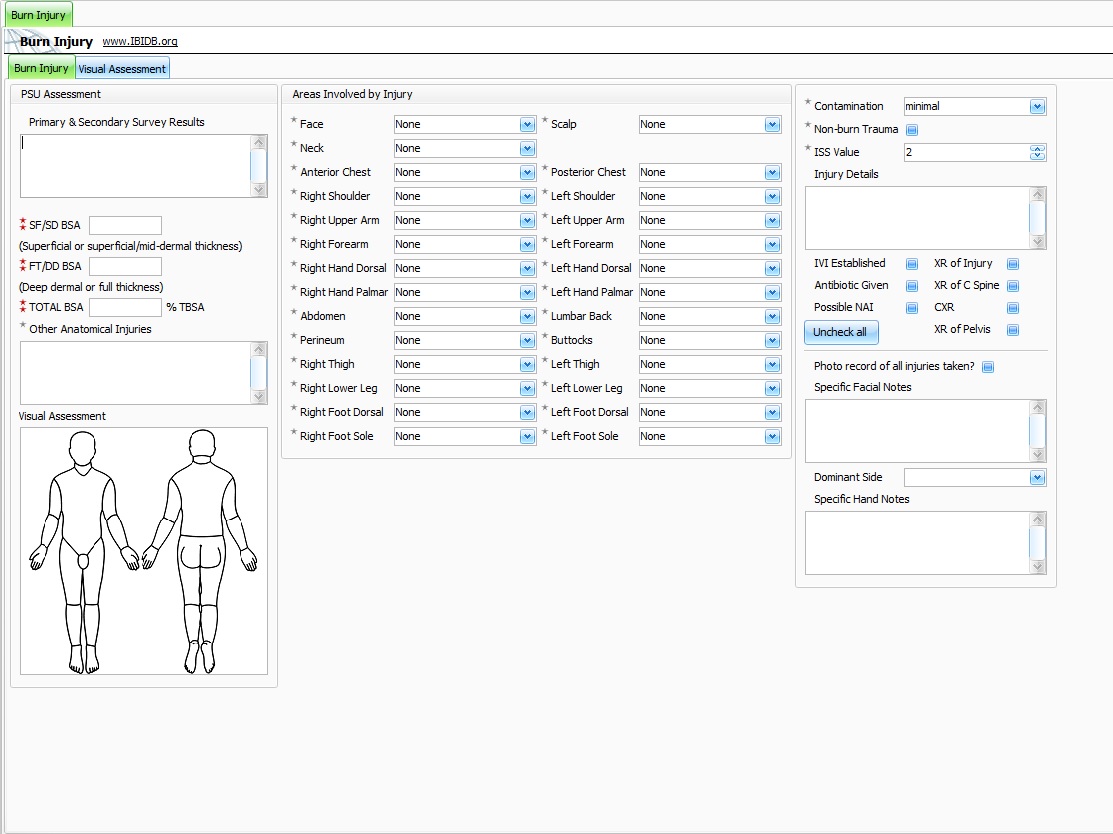Mark Photo record of all injuries taken

pos(987,367)
